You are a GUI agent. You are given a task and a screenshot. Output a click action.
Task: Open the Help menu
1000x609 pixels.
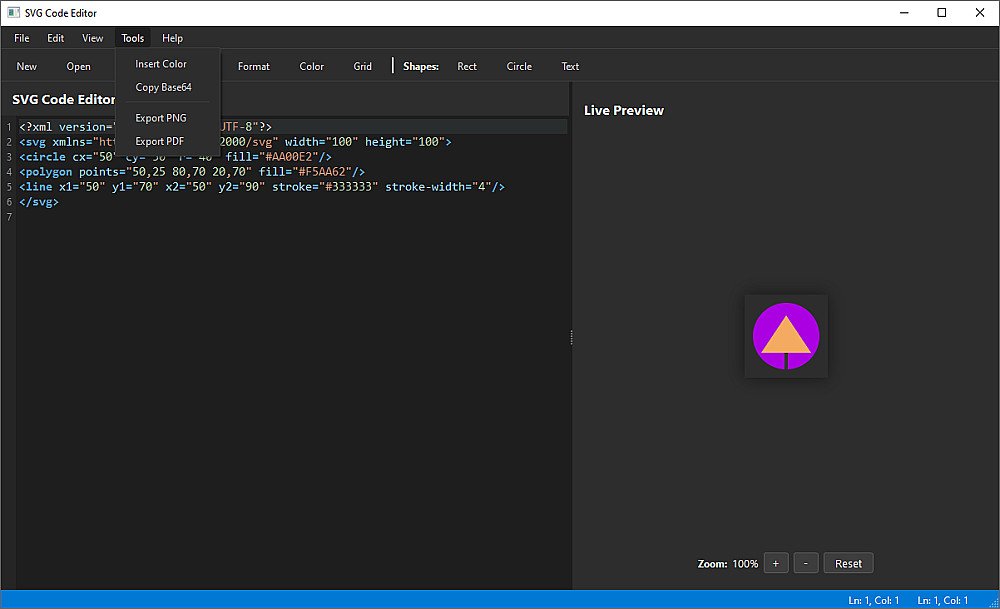(172, 38)
